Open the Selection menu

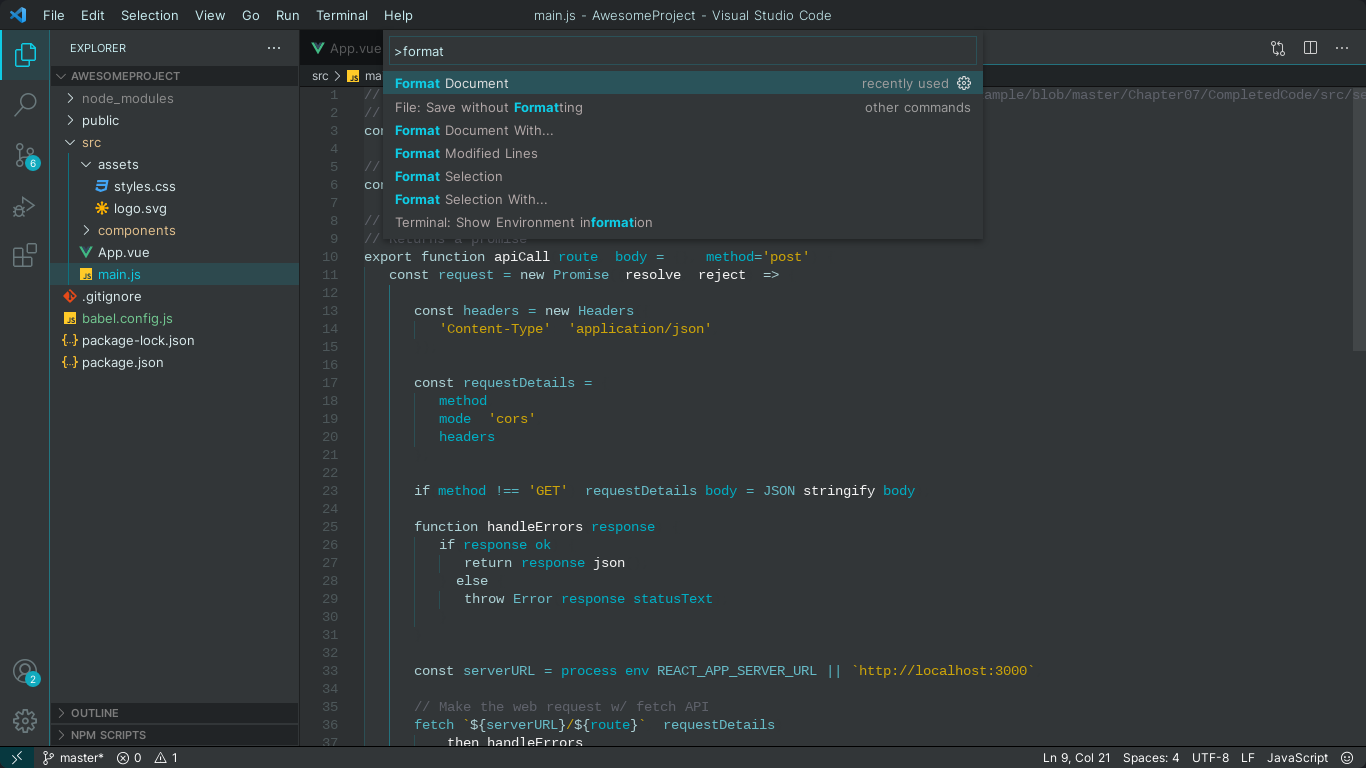(x=150, y=15)
